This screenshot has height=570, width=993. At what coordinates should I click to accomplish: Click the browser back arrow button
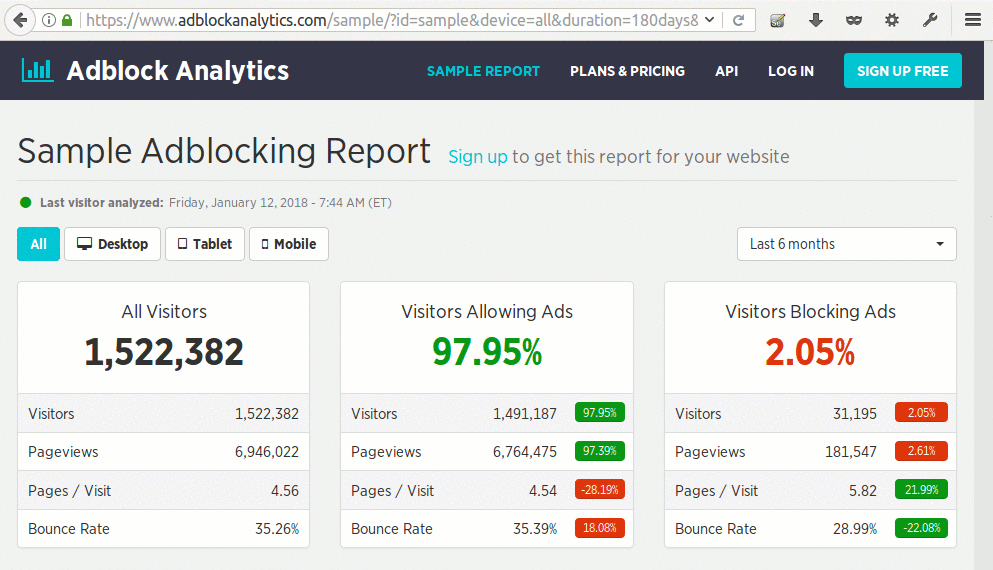[x=20, y=20]
